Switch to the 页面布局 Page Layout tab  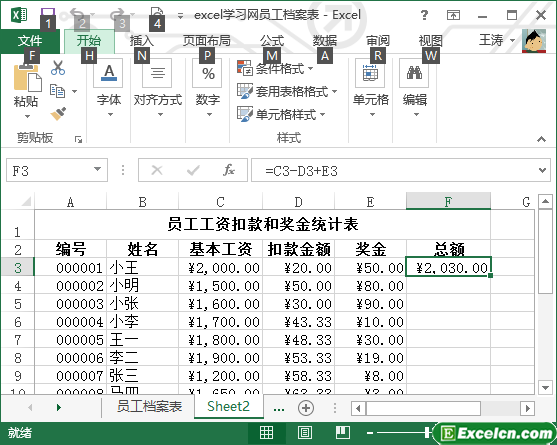[206, 40]
